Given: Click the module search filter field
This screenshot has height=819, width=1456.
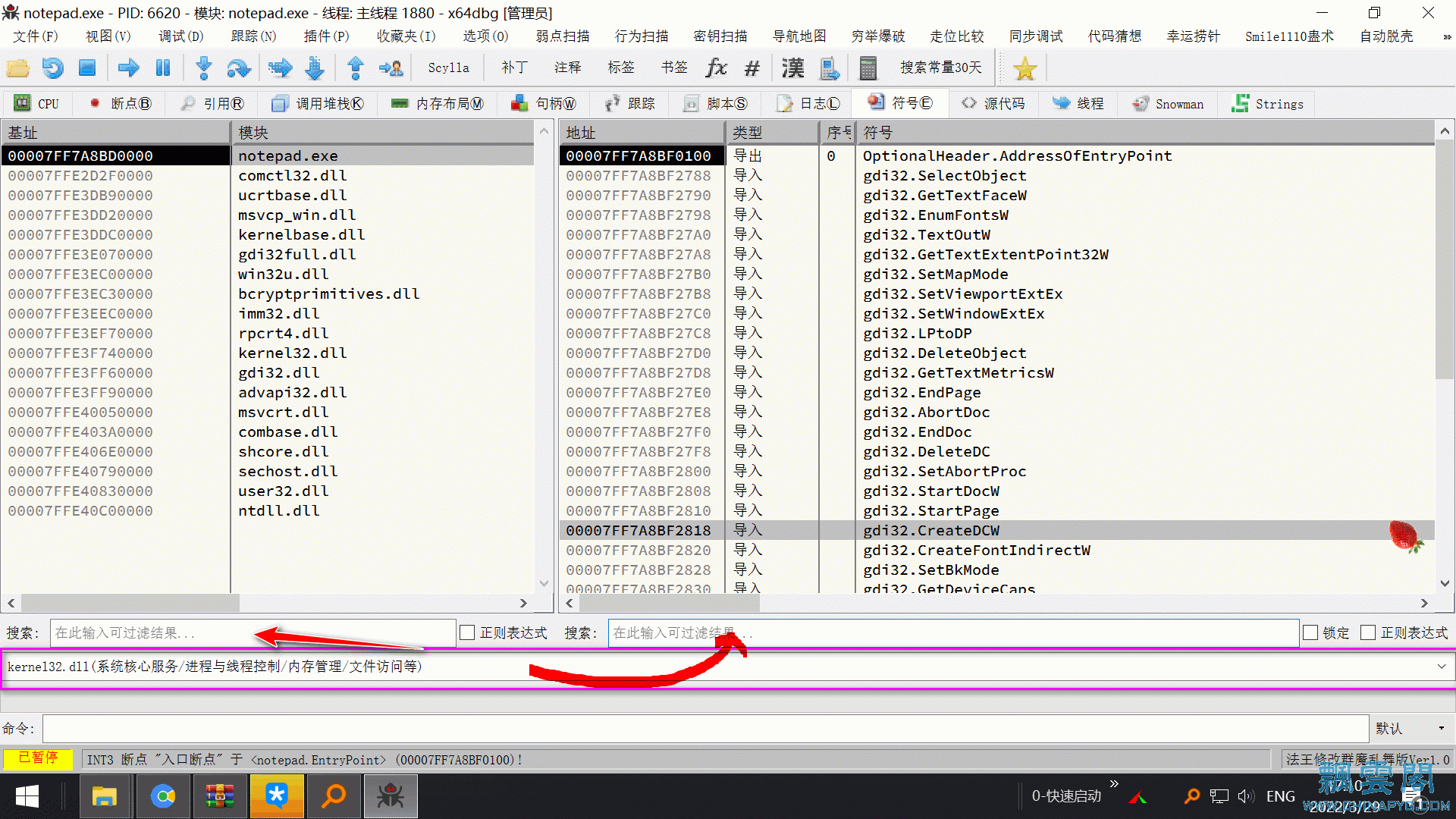Looking at the screenshot, I should (253, 632).
